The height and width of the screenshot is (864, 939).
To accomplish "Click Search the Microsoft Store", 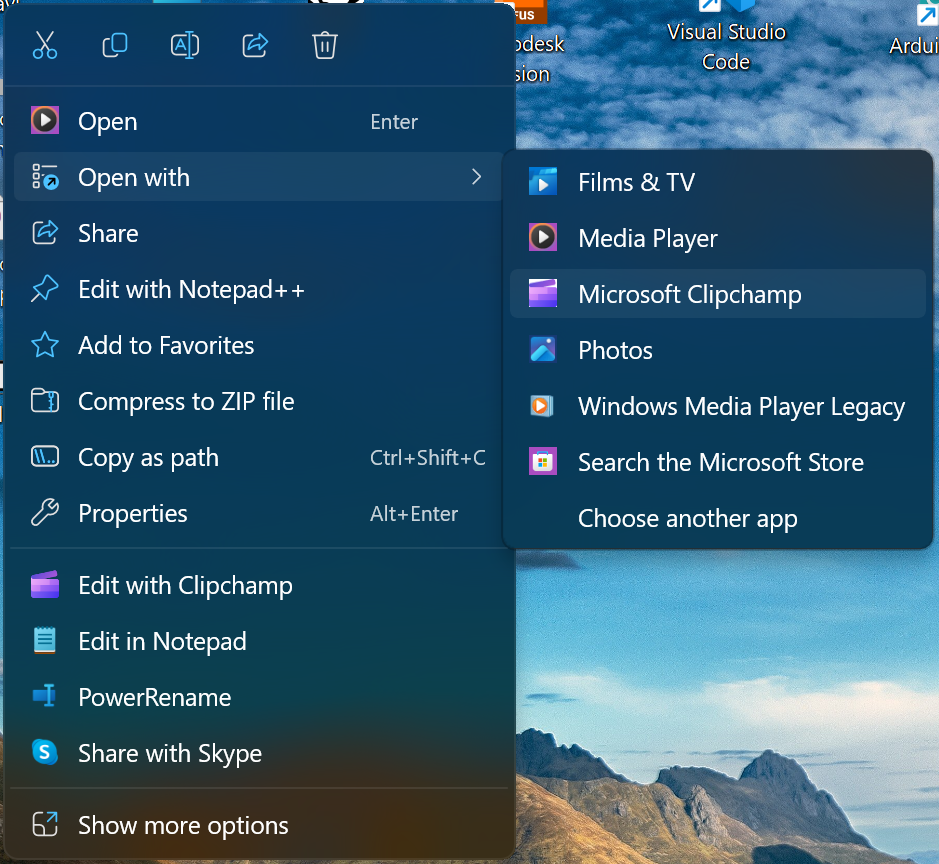I will coord(717,462).
